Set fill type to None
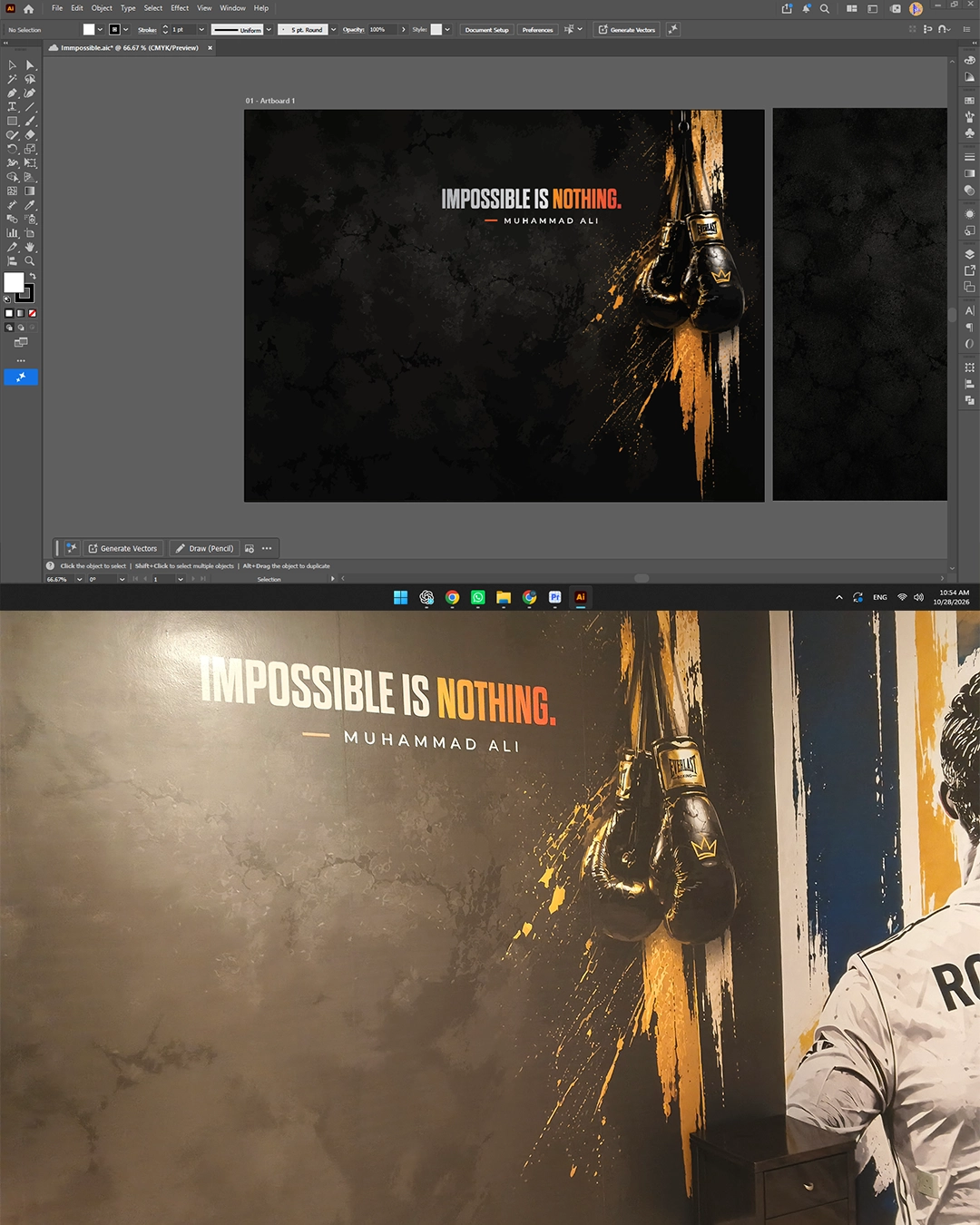The width and height of the screenshot is (980, 1225). (x=32, y=313)
